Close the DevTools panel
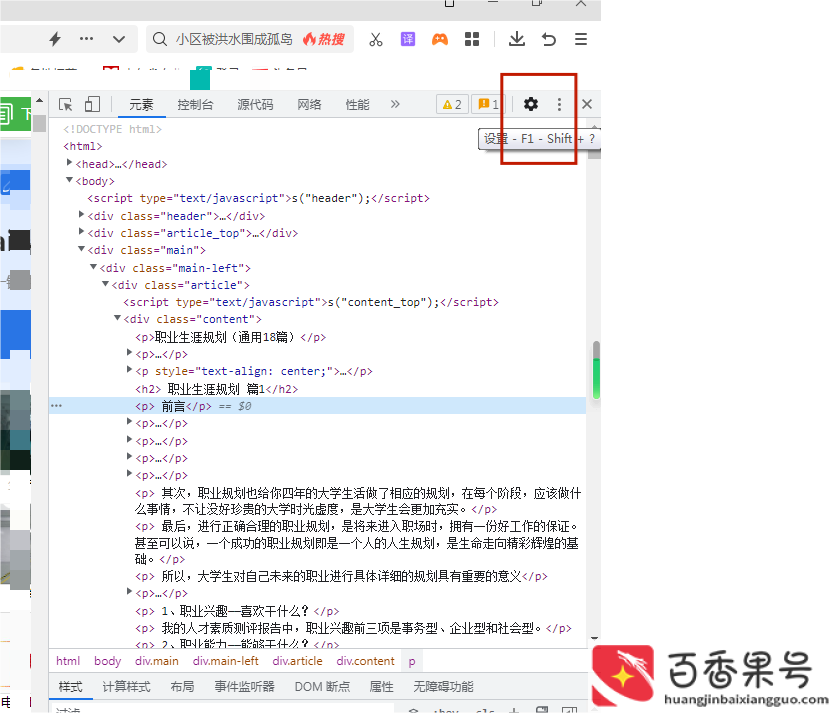 [x=587, y=104]
